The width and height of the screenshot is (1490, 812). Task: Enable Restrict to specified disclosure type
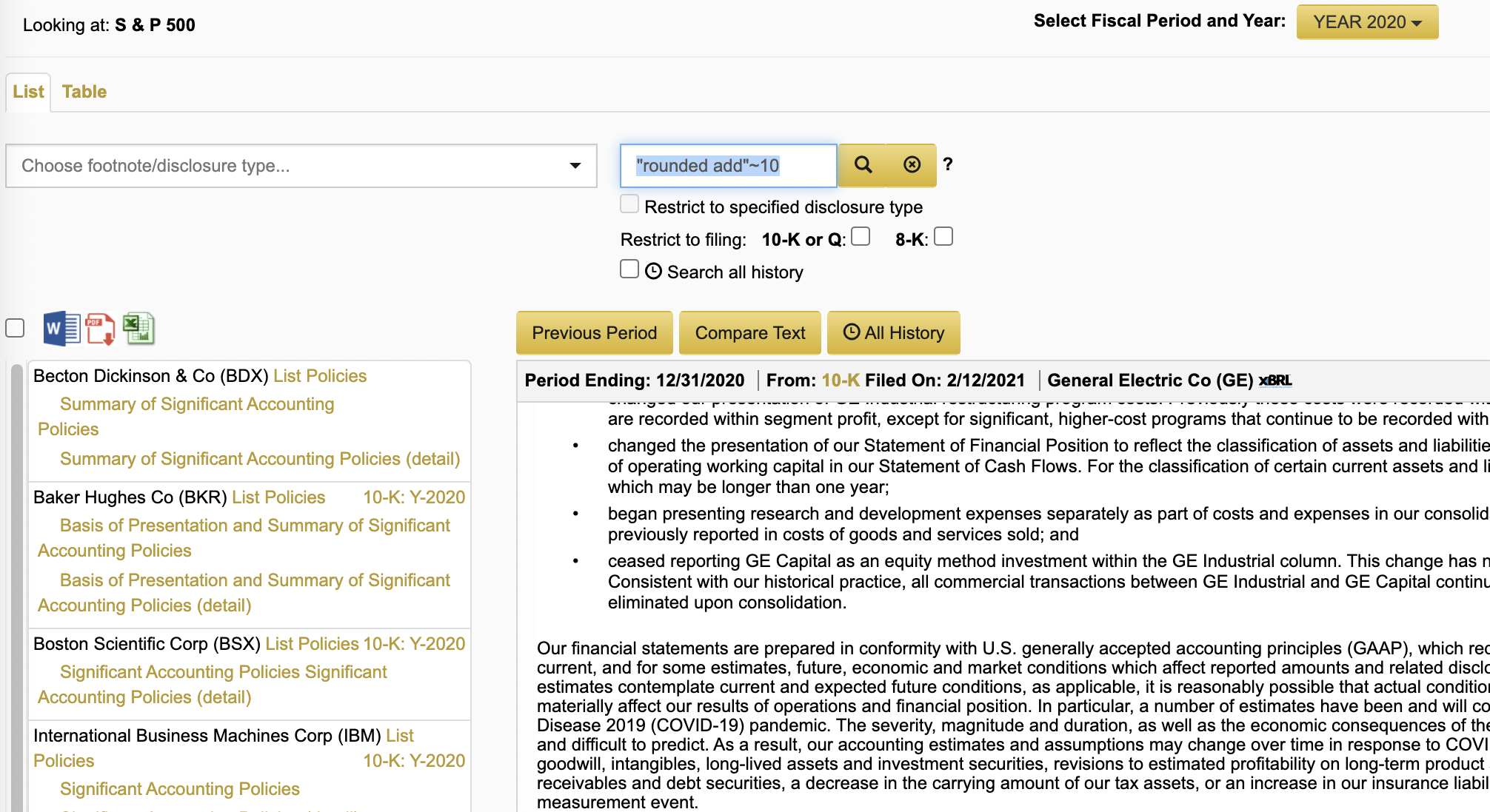click(629, 204)
